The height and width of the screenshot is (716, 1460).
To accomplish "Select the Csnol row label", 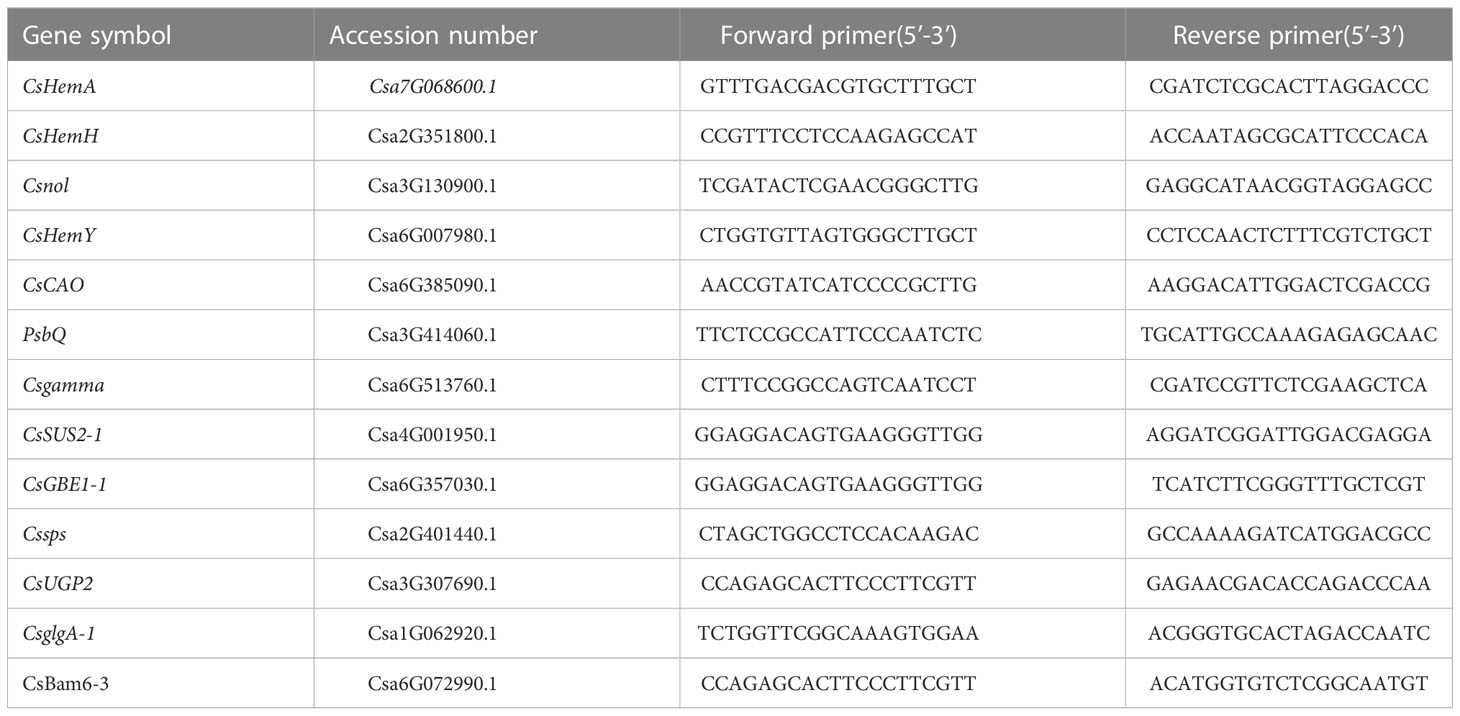I will coord(45,186).
